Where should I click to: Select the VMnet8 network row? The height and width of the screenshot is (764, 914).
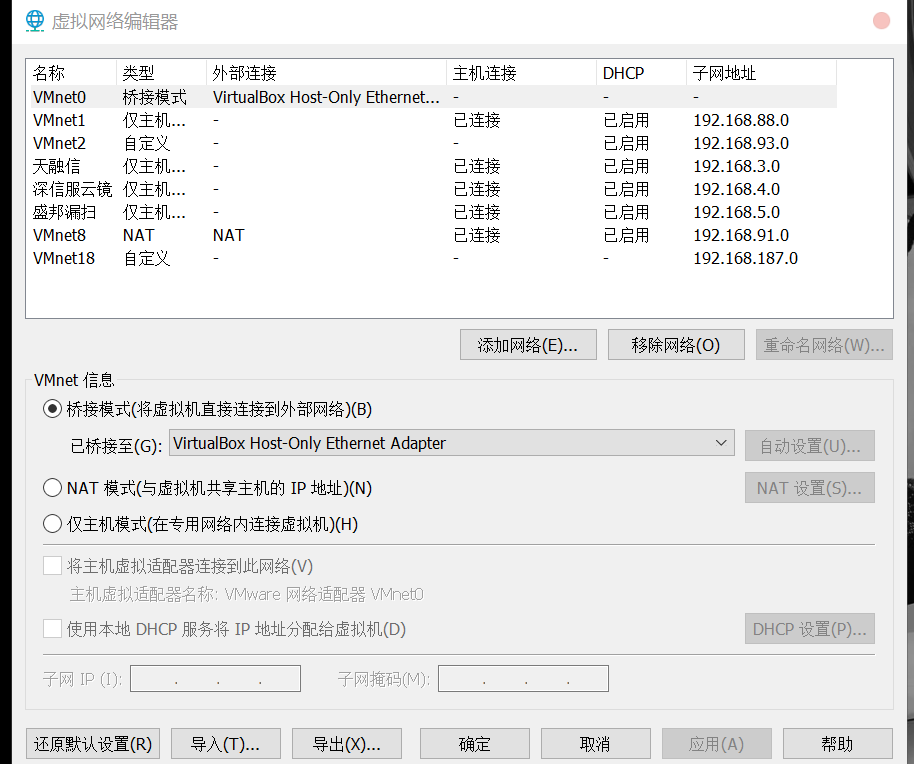[434, 235]
